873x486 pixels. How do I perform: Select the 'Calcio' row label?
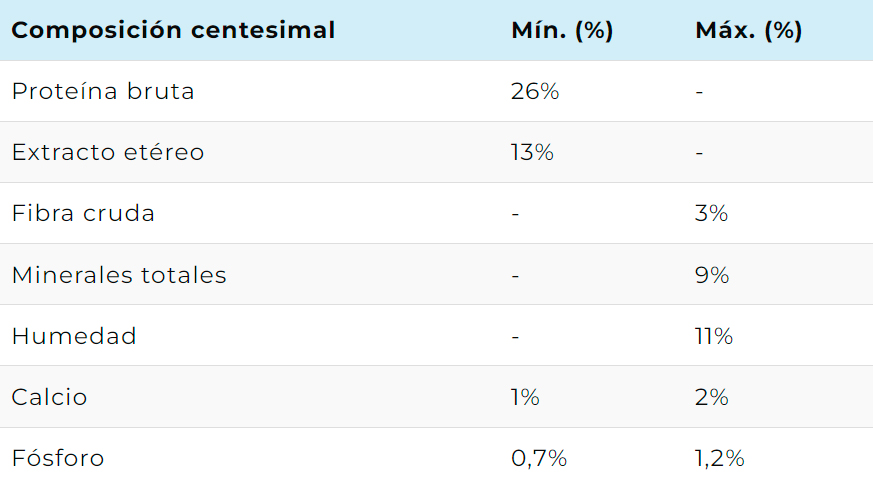(x=49, y=397)
